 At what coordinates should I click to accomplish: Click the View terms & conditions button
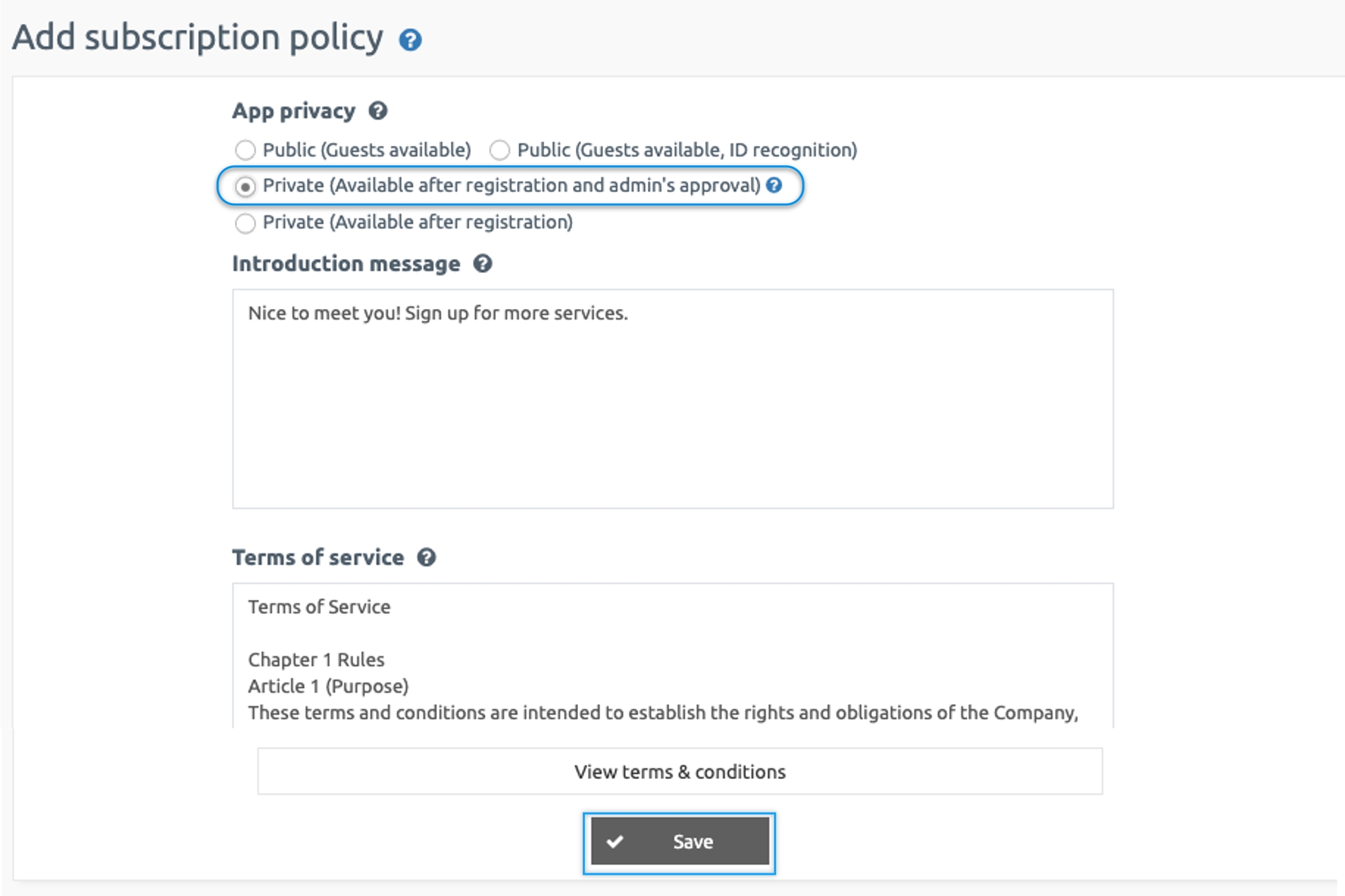[x=680, y=771]
